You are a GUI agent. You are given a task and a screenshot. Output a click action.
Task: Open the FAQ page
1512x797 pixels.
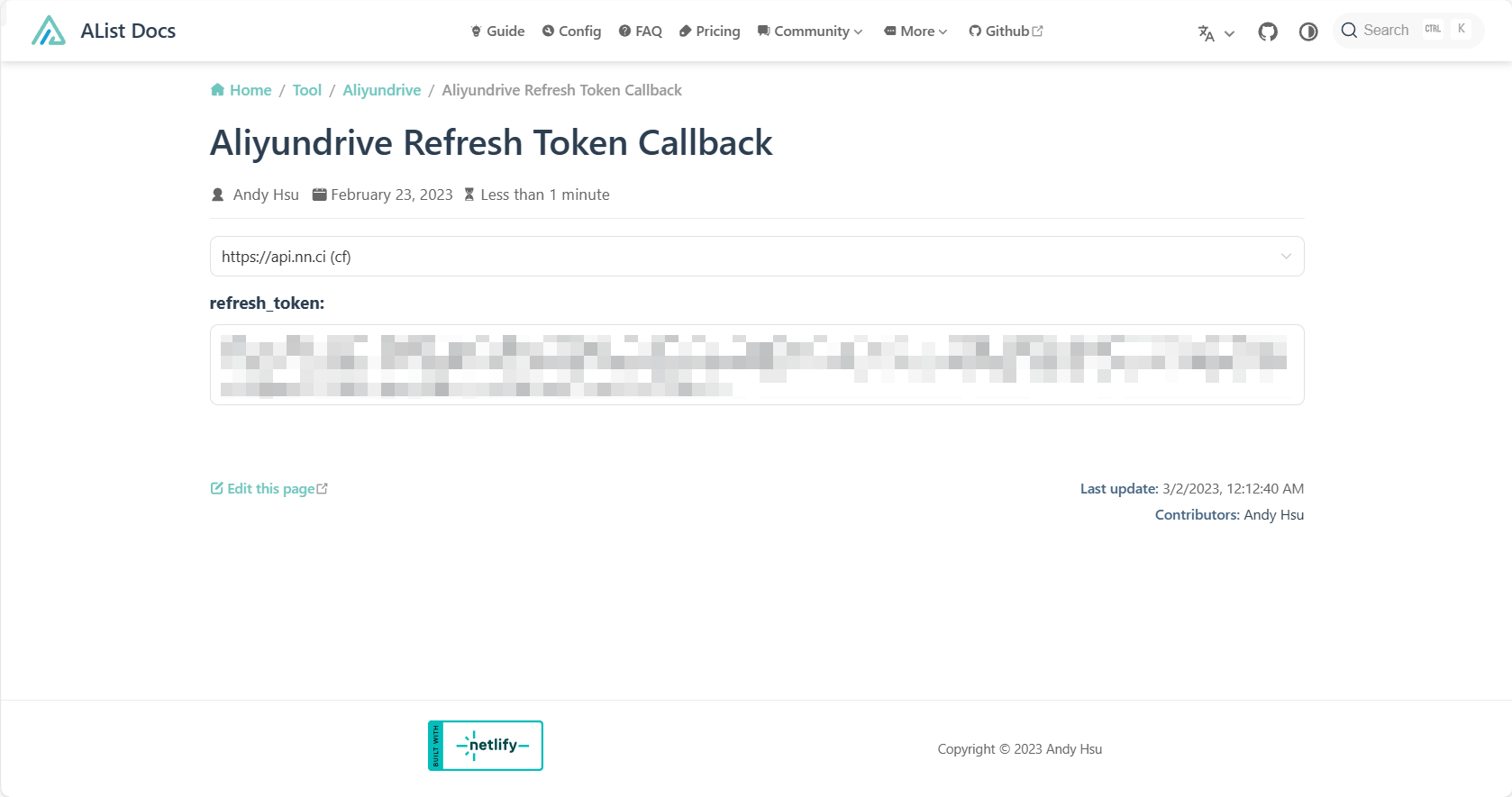pyautogui.click(x=641, y=32)
